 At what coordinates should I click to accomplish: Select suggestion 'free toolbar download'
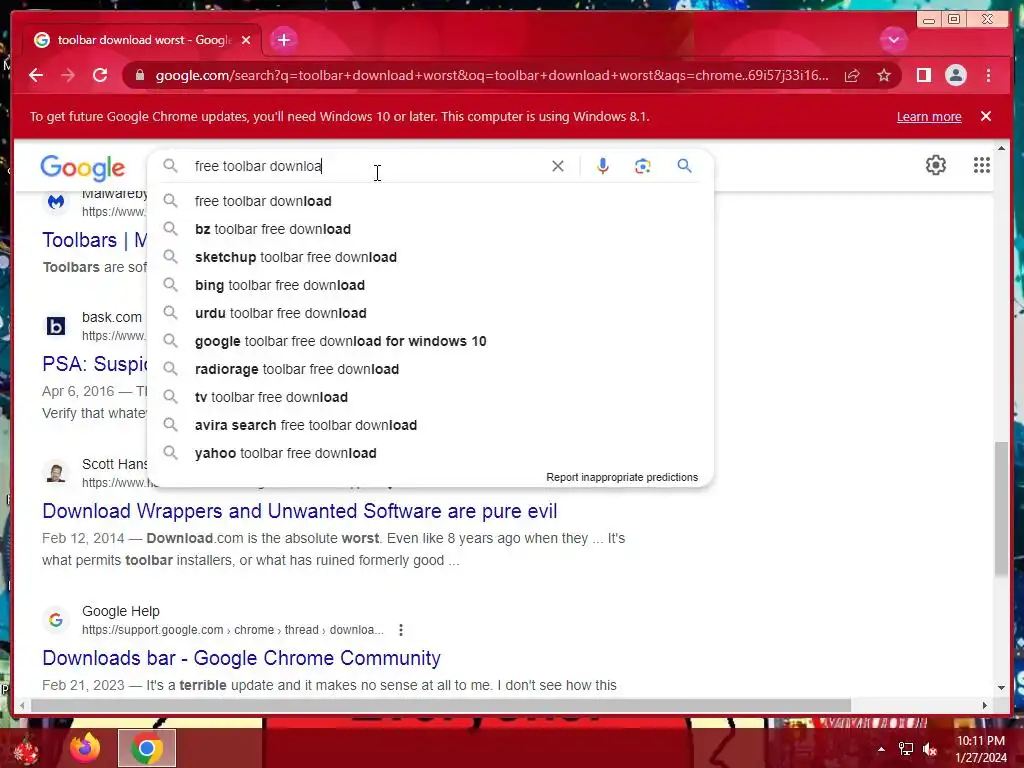[431, 201]
